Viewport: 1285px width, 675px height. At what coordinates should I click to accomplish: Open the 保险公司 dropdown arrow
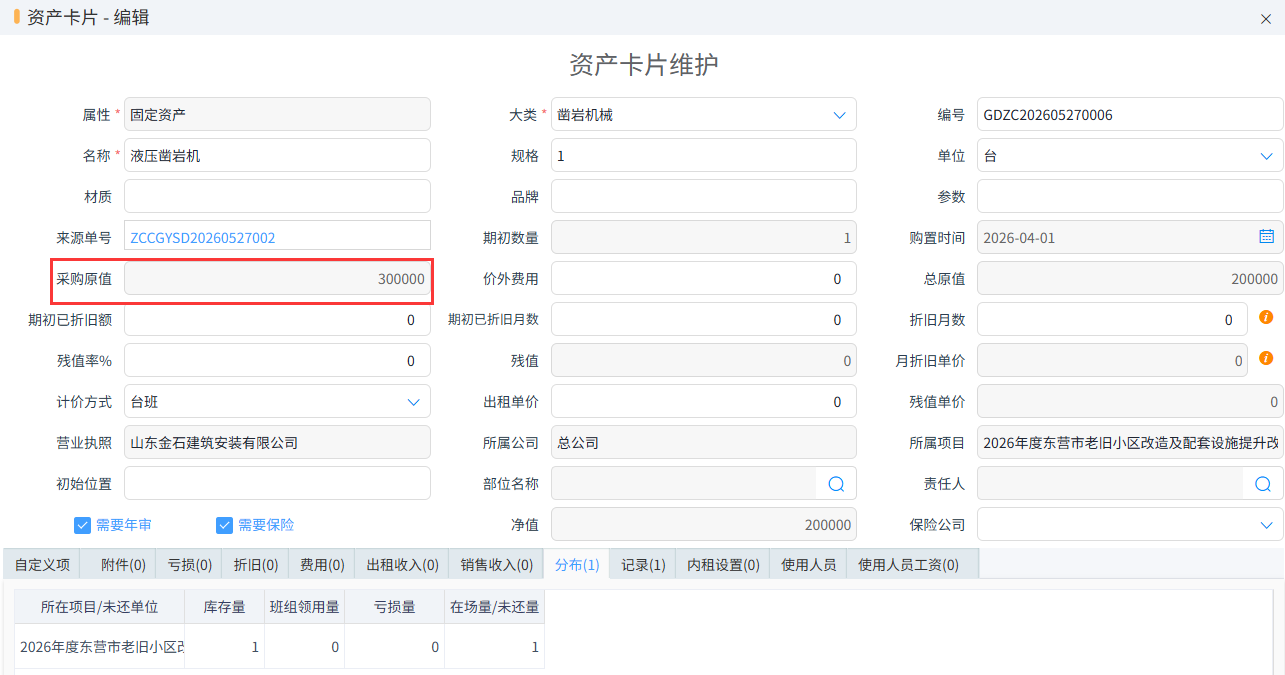[1266, 525]
